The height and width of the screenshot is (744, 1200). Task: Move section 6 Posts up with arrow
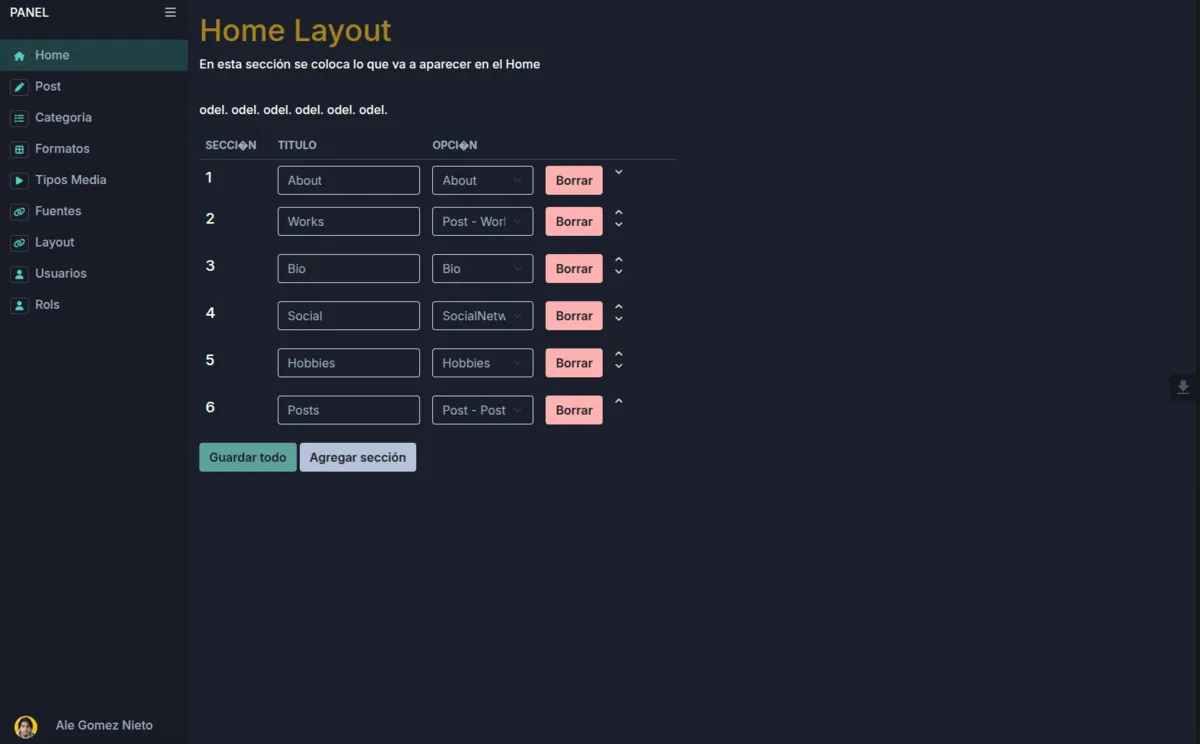(618, 402)
